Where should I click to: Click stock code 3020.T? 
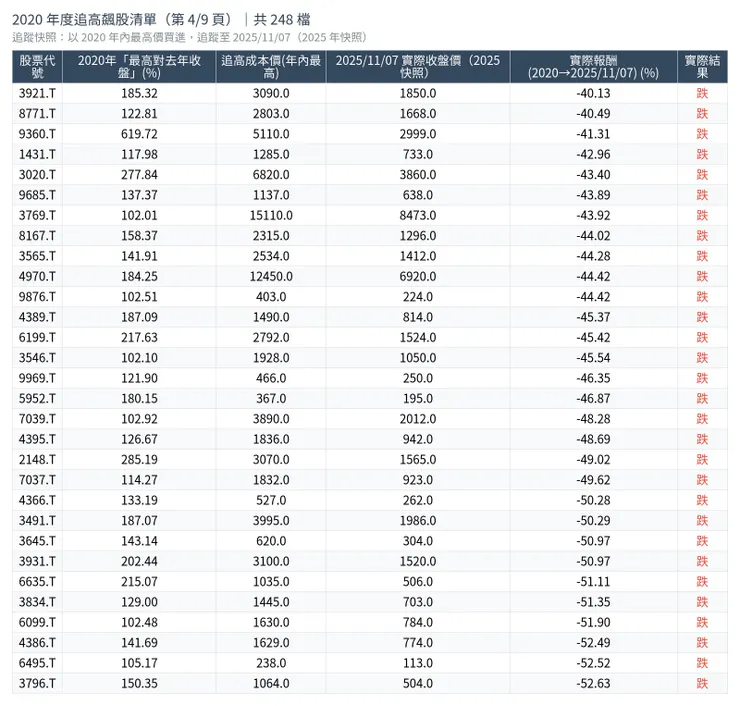[x=37, y=175]
